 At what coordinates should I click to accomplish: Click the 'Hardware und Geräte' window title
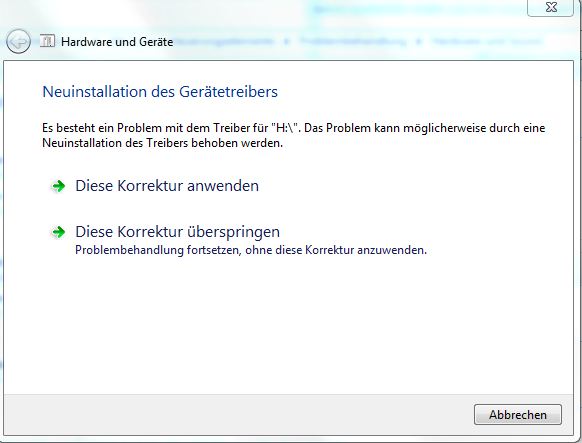[117, 42]
